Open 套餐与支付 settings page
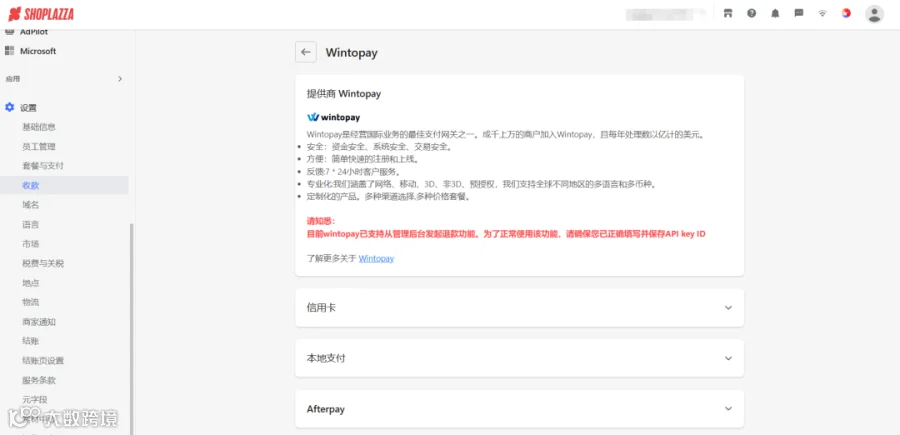 [x=42, y=166]
